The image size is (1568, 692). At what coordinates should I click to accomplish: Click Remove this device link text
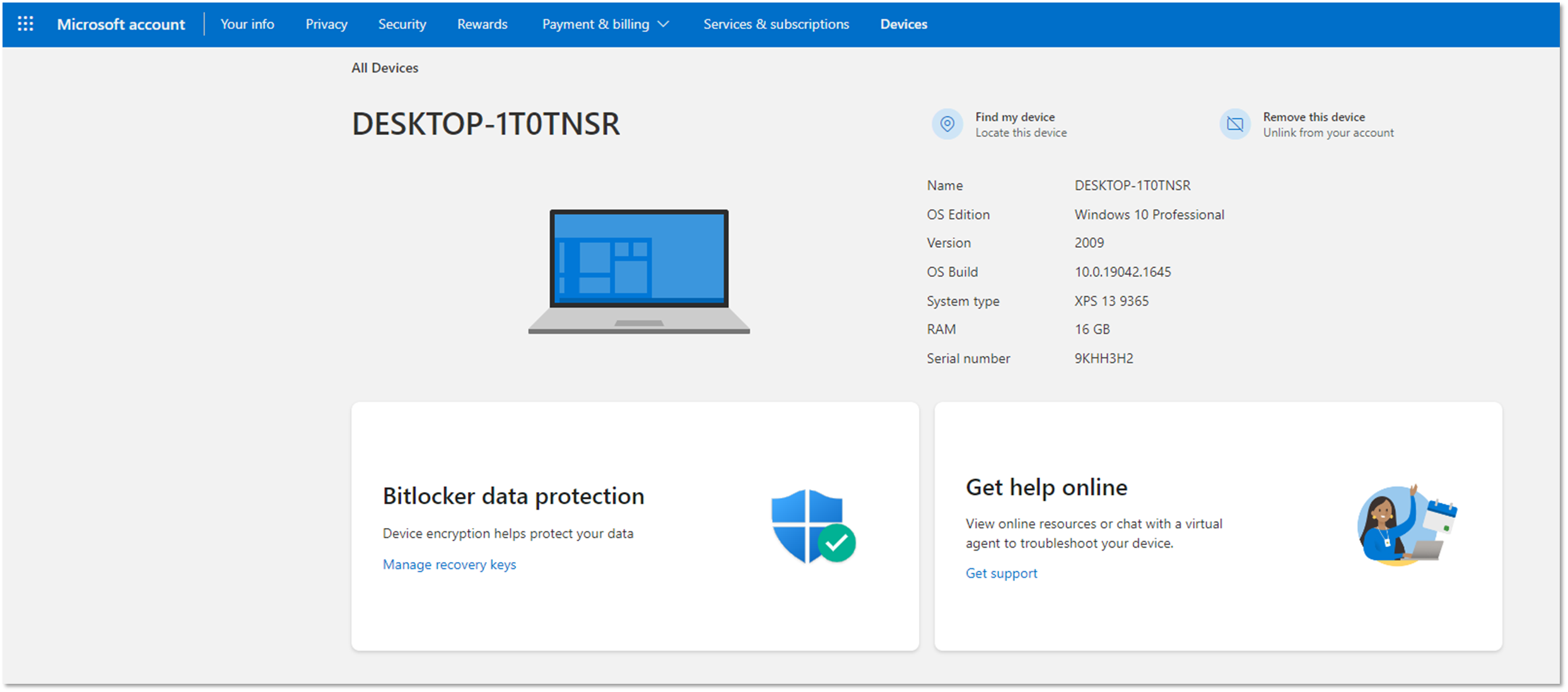pyautogui.click(x=1314, y=117)
